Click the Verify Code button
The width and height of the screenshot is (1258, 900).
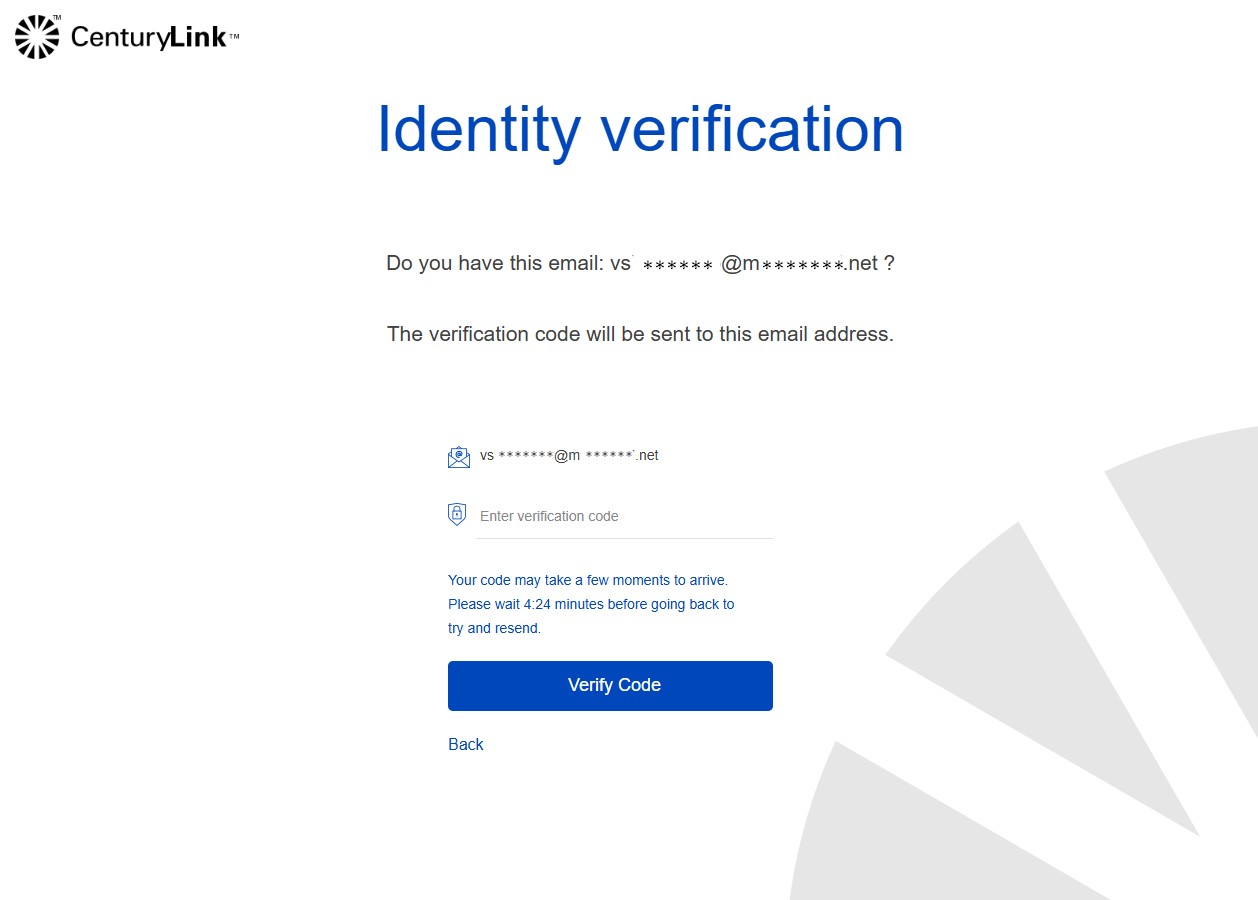pyautogui.click(x=610, y=686)
